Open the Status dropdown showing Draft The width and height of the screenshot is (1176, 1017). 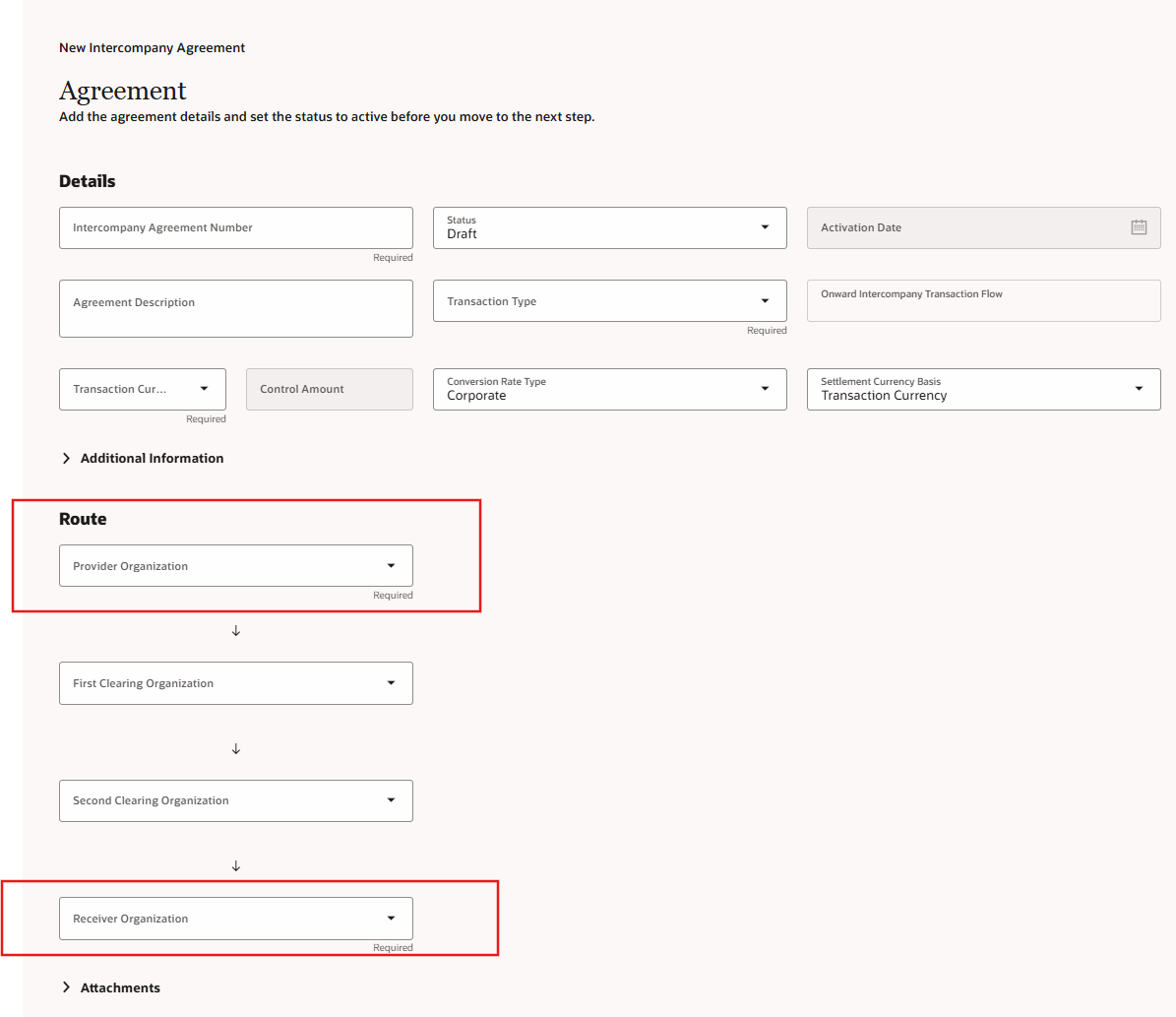tap(610, 228)
